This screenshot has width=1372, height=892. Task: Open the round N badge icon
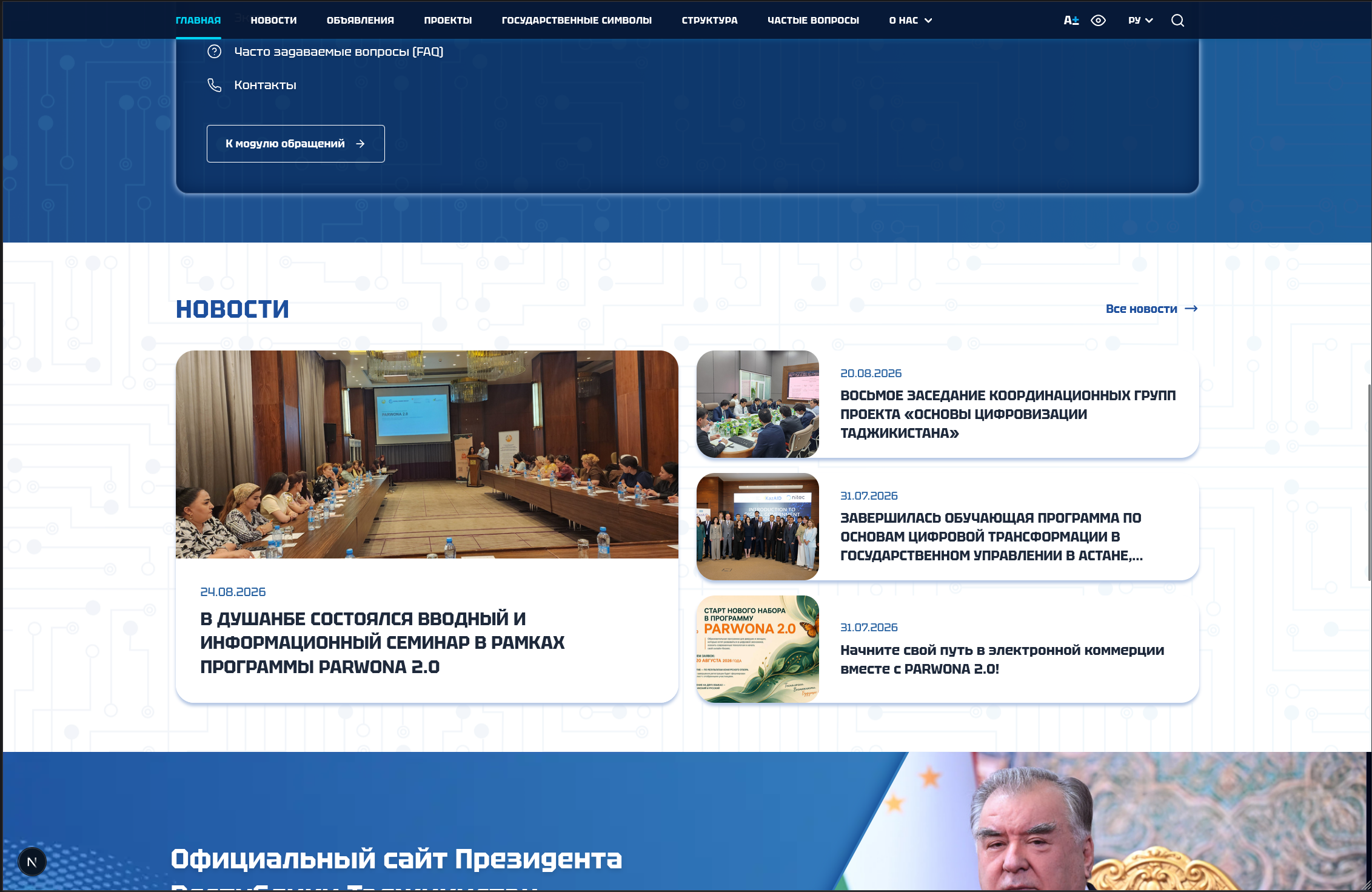[x=32, y=862]
